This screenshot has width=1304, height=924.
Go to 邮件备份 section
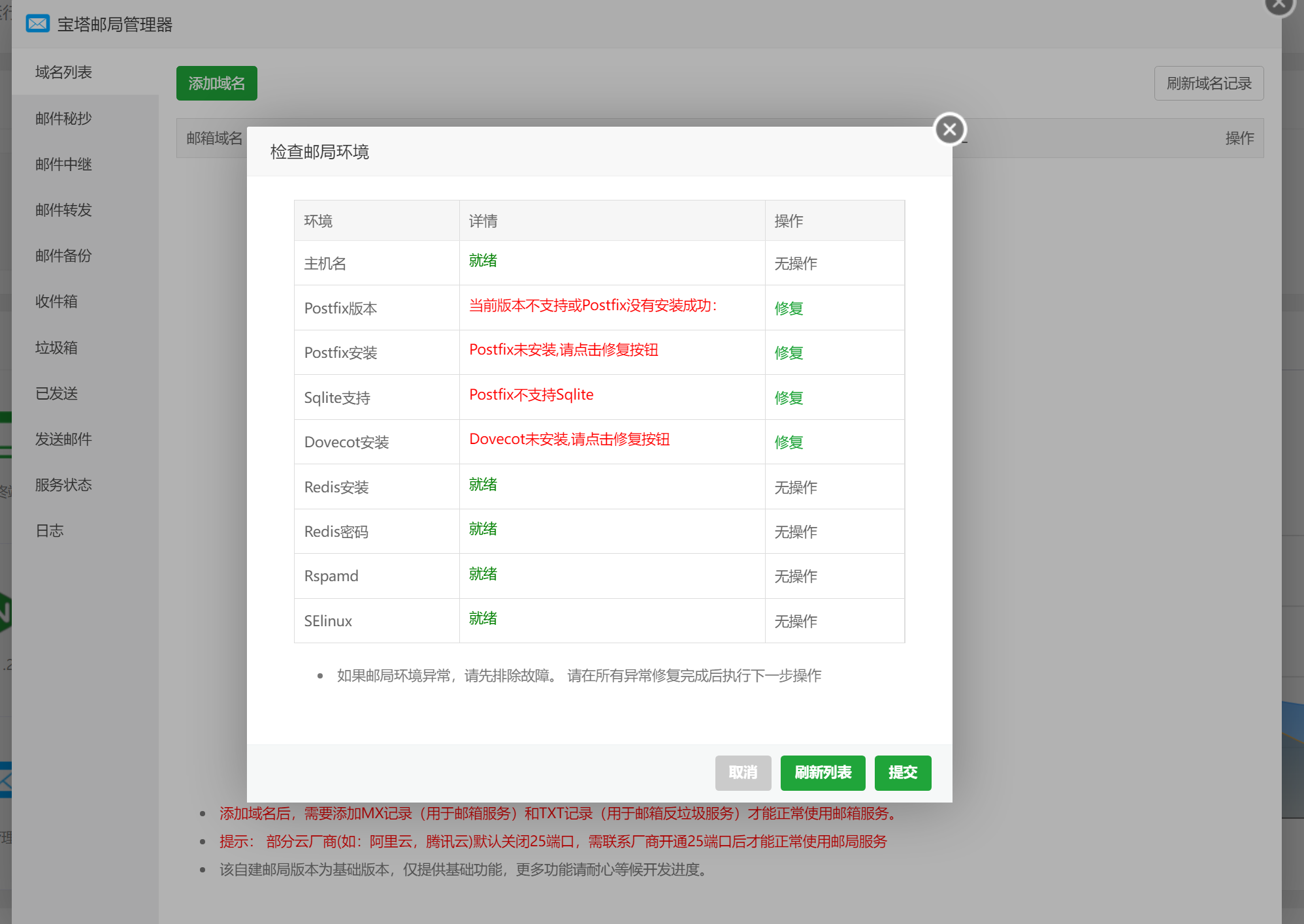(x=63, y=255)
